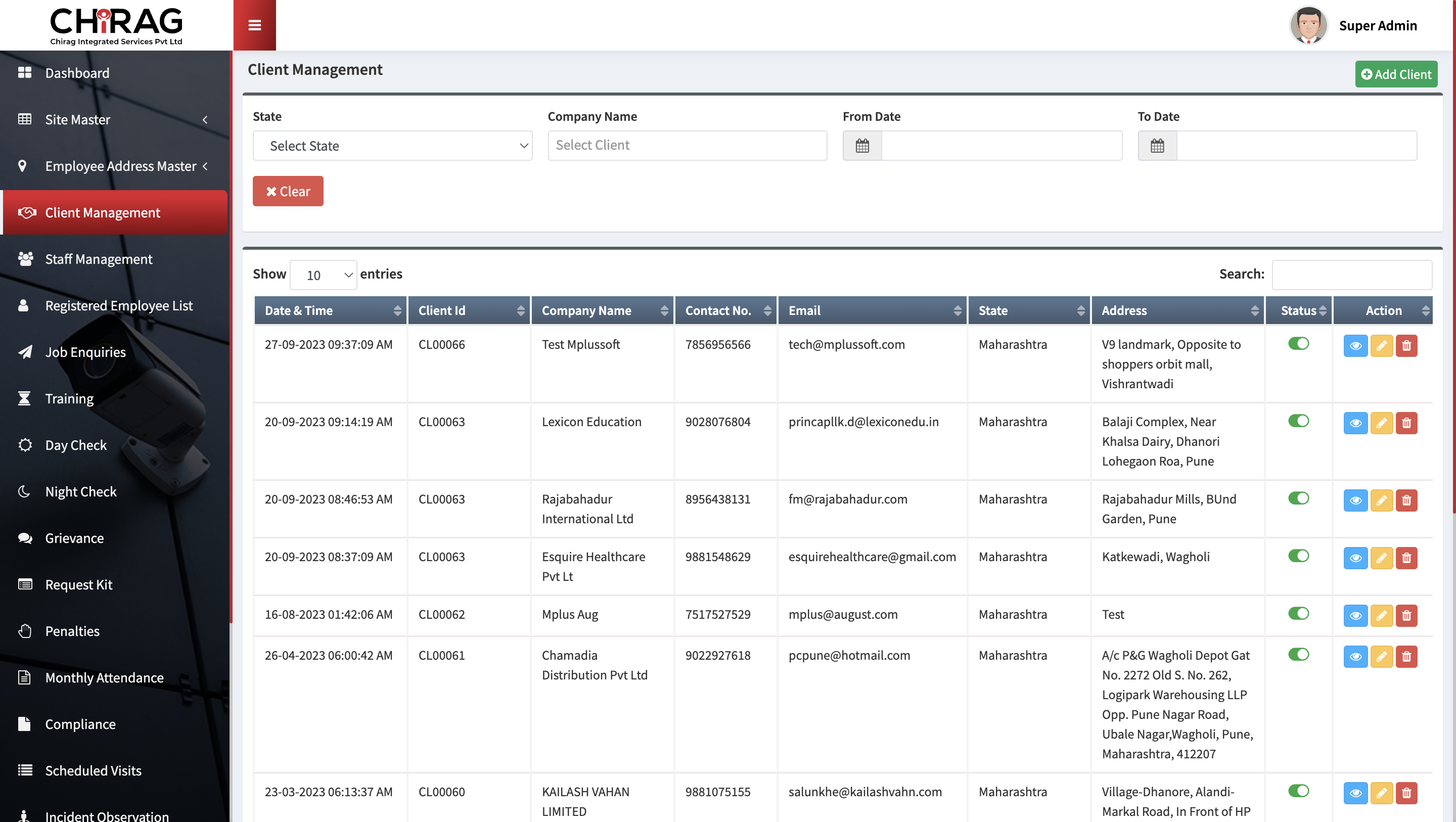1456x822 pixels.
Task: Open Training in sidebar
Action: tap(115, 398)
